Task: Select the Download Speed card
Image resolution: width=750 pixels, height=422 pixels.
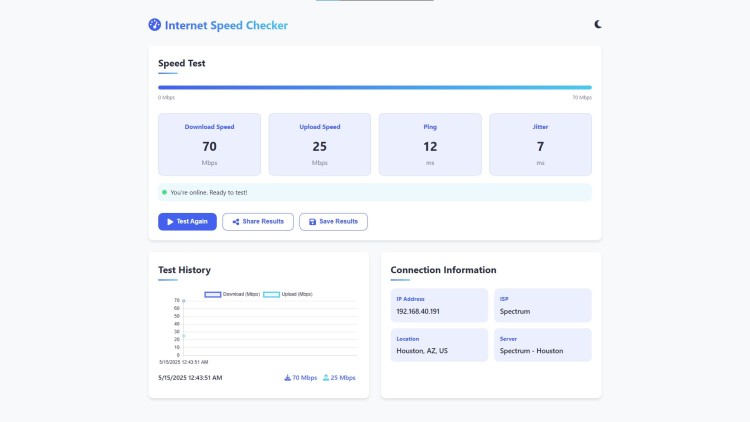Action: (x=210, y=144)
